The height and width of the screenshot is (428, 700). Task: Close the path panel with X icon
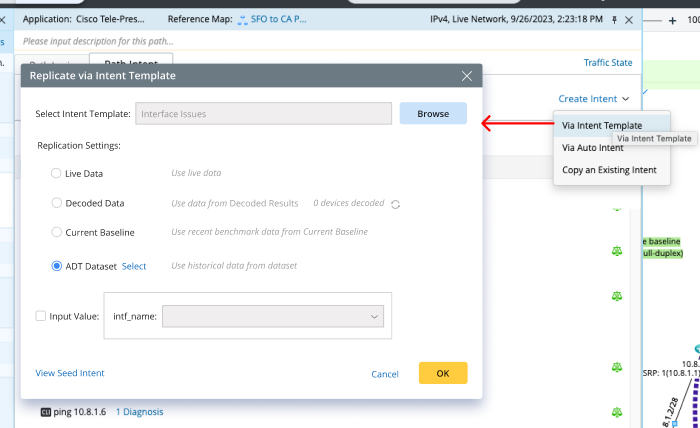point(628,20)
